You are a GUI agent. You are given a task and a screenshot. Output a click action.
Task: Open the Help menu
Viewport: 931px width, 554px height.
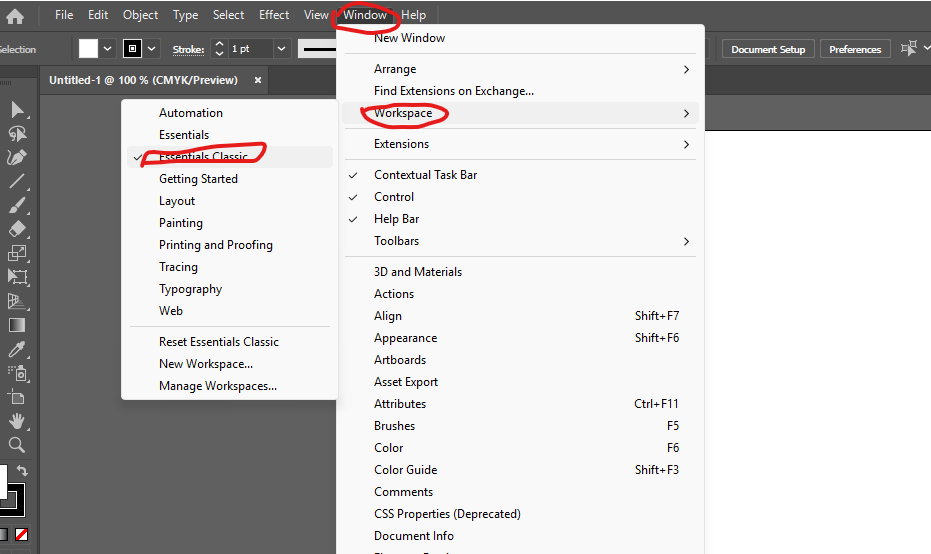tap(413, 15)
